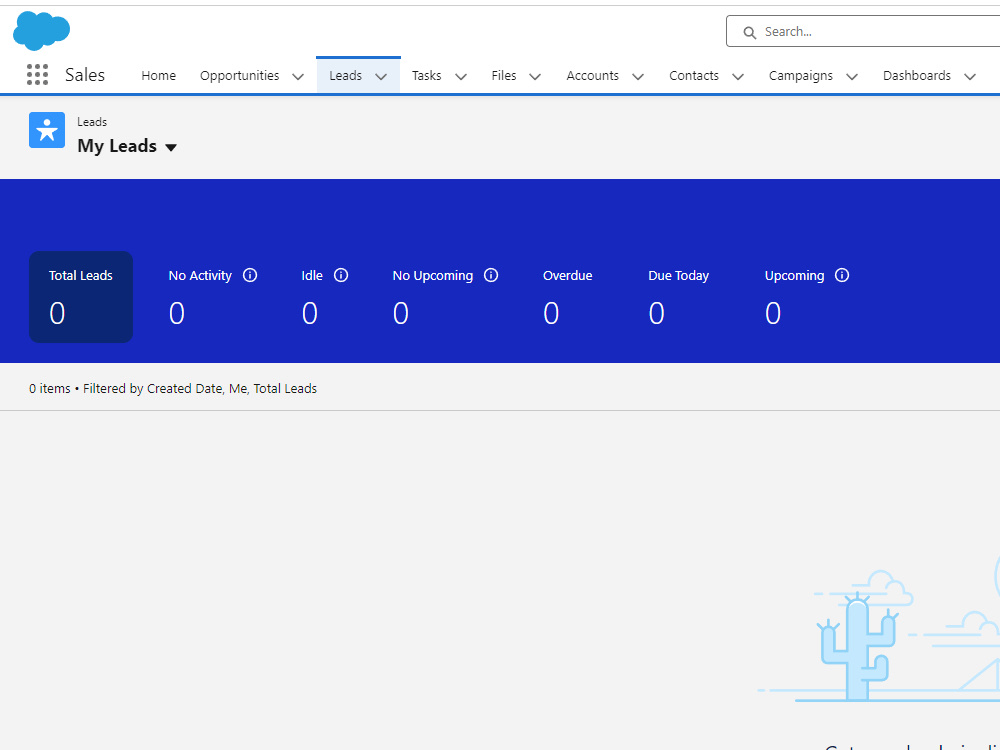1000x750 pixels.
Task: Click the '0 items • Filtered by Created Date' text
Action: pos(173,388)
